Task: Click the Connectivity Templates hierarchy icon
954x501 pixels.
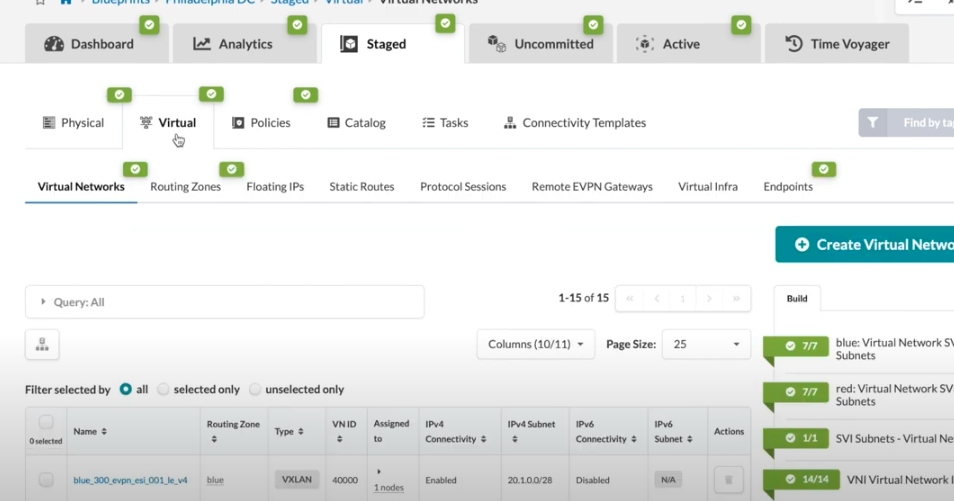Action: [x=510, y=123]
